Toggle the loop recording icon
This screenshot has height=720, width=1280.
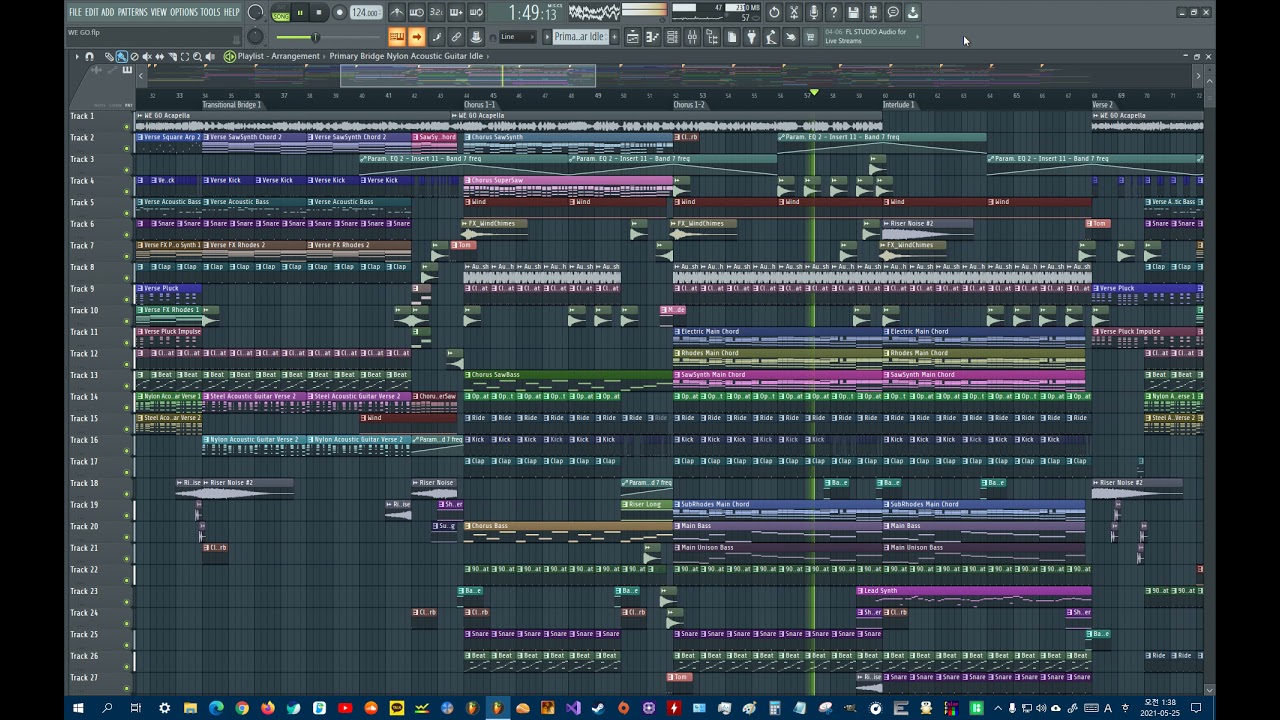click(475, 13)
